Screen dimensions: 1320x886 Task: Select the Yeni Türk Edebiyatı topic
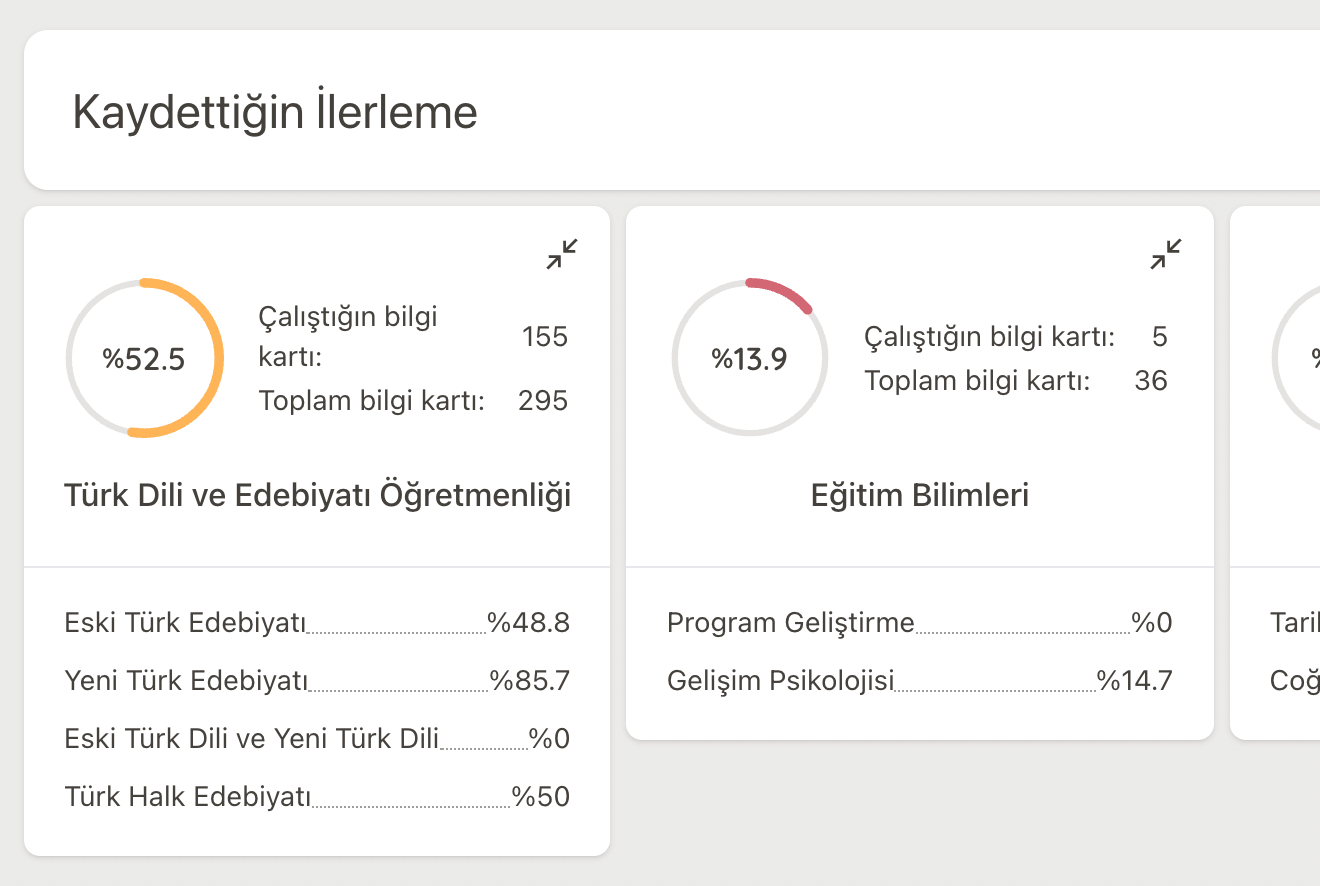click(187, 681)
